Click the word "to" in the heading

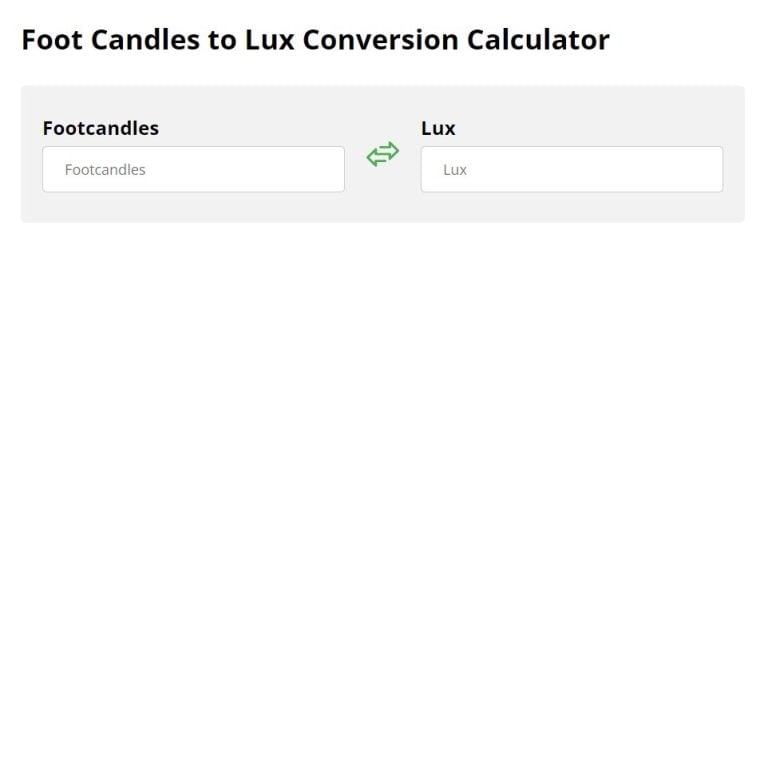(x=222, y=40)
